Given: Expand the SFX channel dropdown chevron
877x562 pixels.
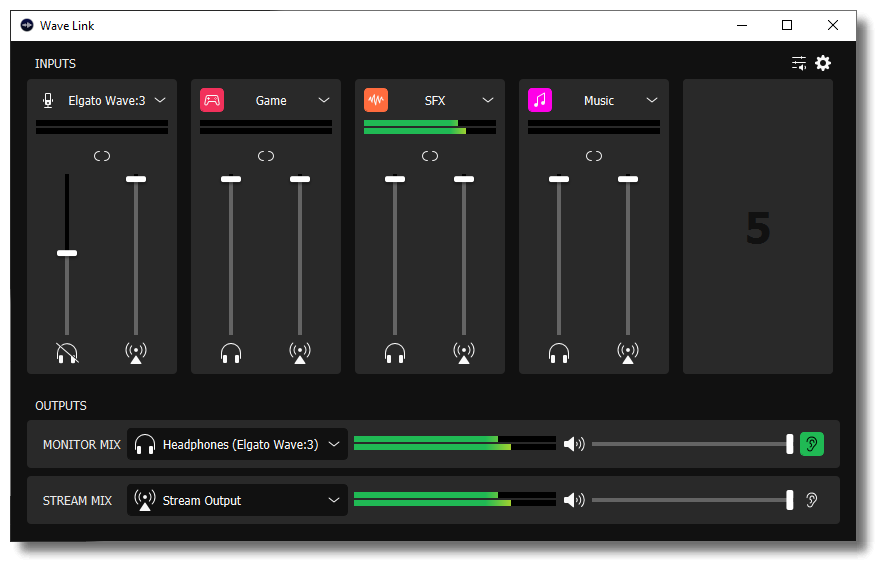Looking at the screenshot, I should pyautogui.click(x=488, y=100).
